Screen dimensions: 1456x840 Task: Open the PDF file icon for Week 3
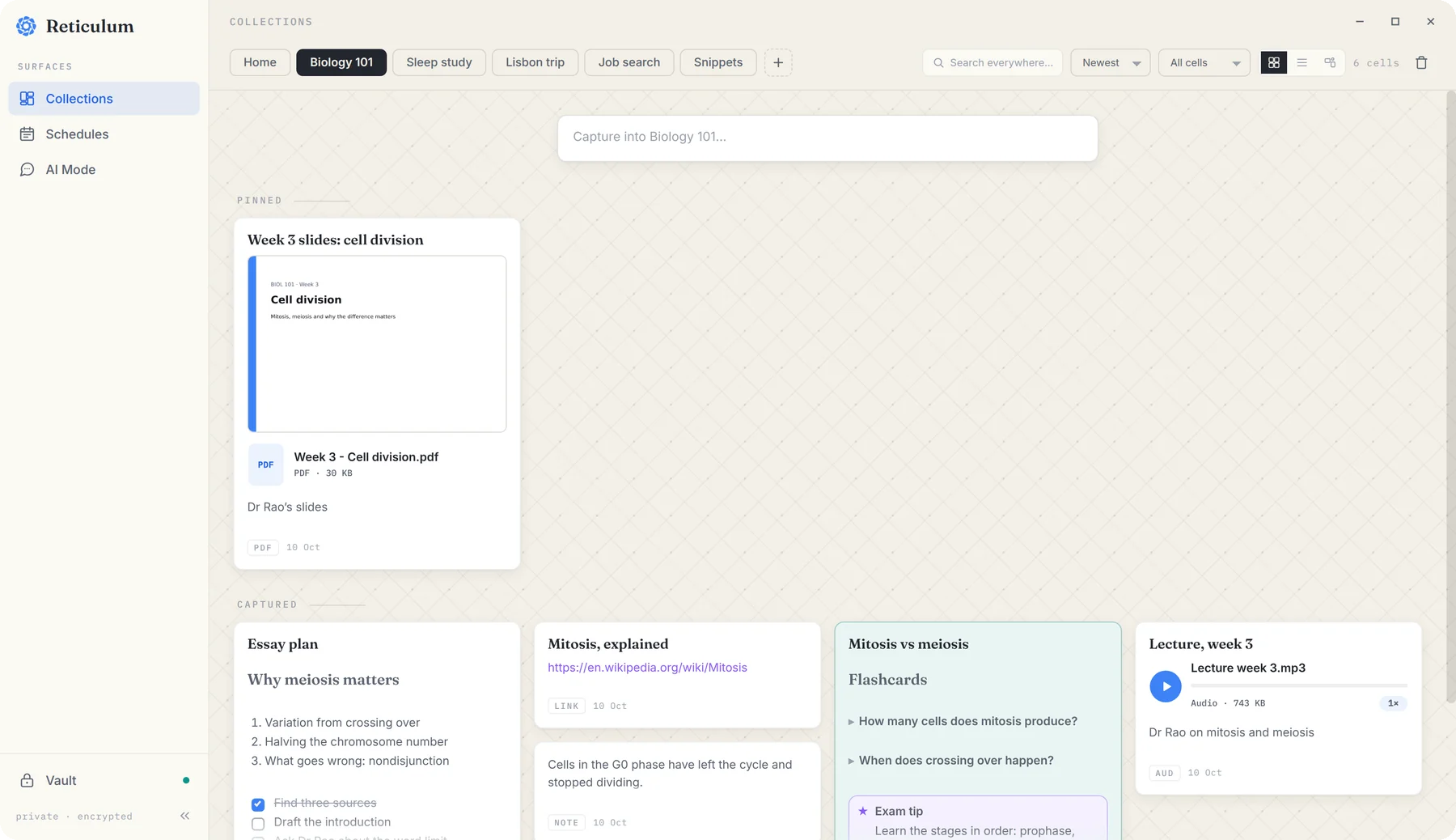[265, 465]
